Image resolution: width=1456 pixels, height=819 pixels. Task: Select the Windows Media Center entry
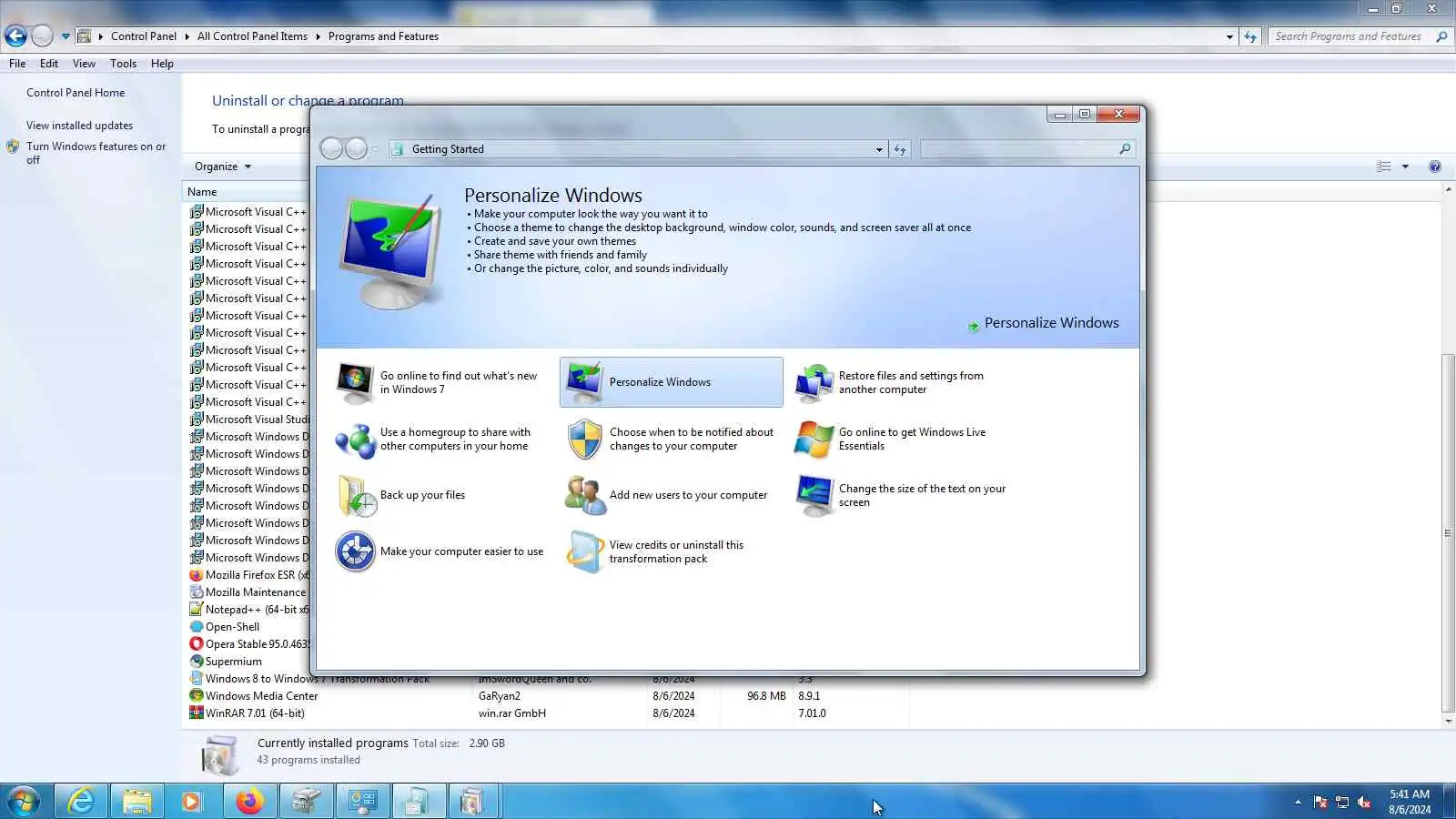(546, 696)
